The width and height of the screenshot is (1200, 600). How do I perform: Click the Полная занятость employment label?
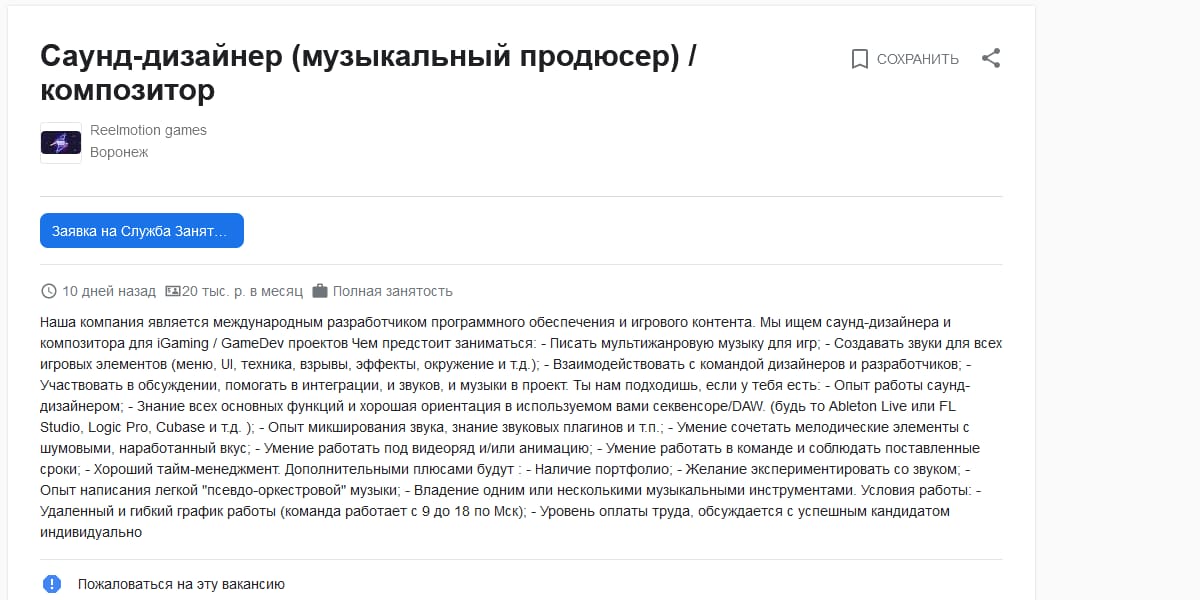[x=393, y=291]
